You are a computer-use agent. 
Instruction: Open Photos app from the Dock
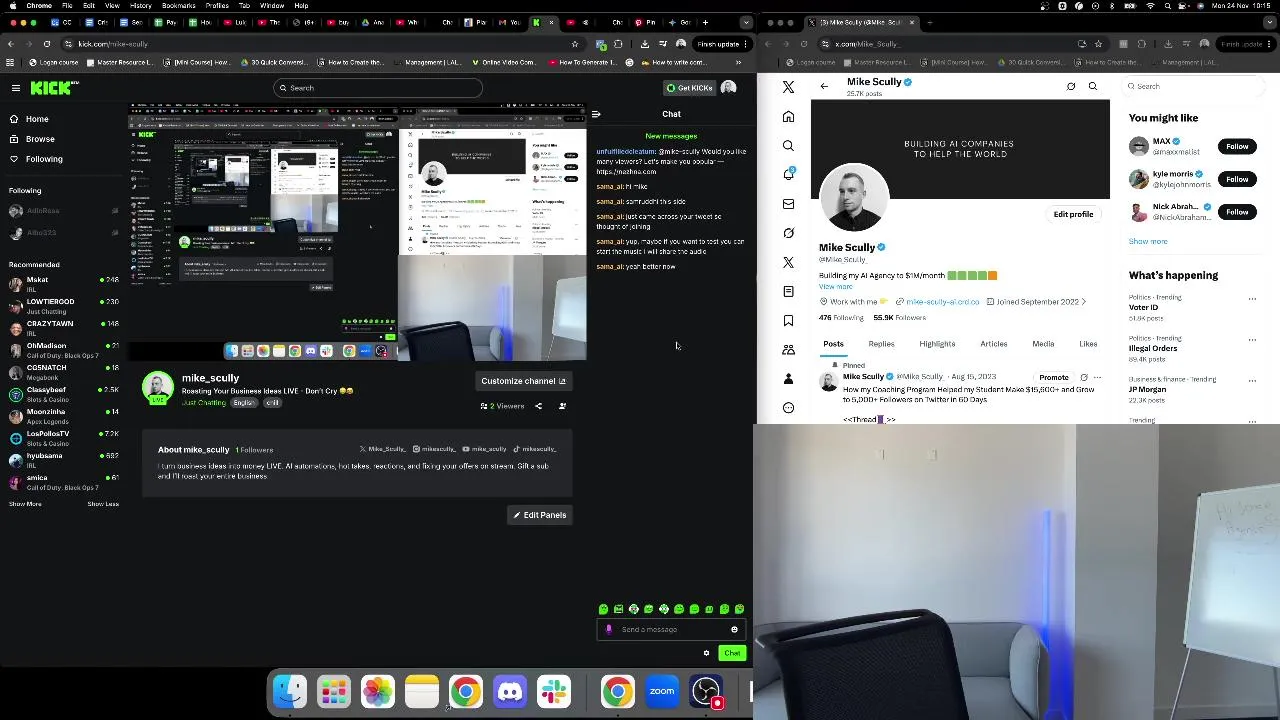click(378, 691)
